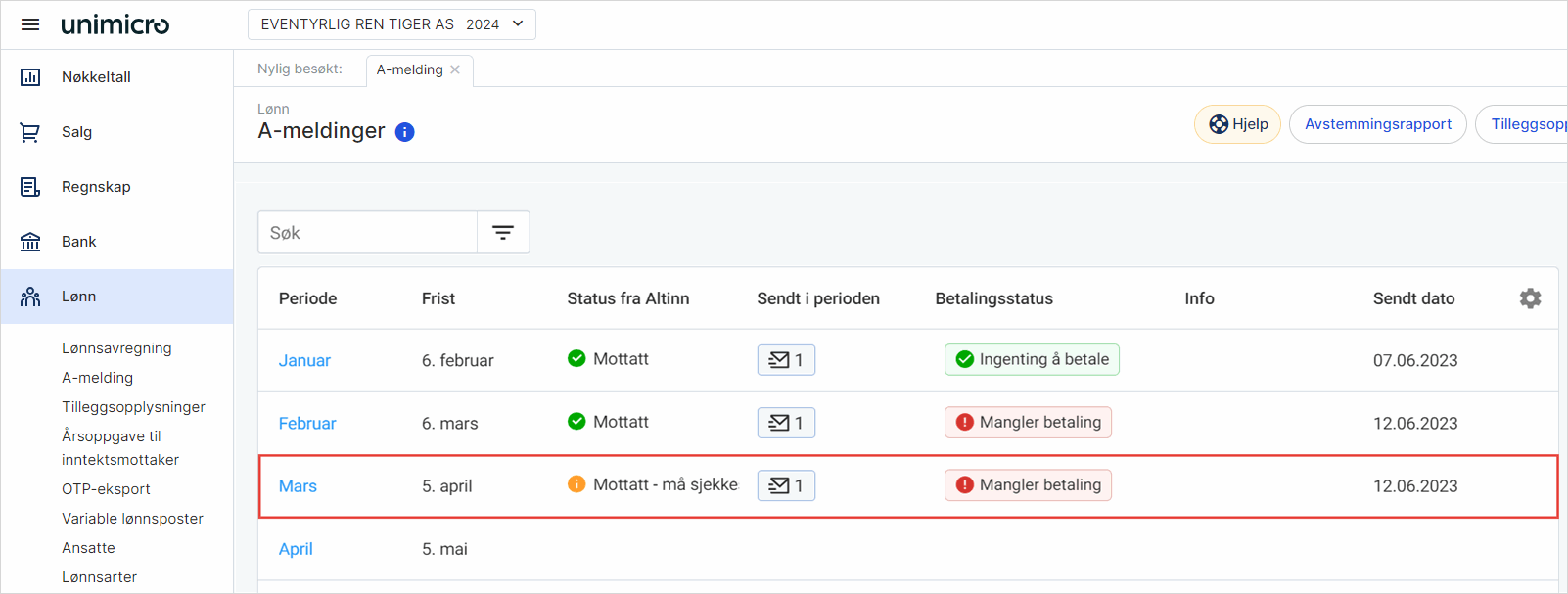Viewport: 1568px width, 594px height.
Task: Click the filter icon next to search
Action: (503, 233)
